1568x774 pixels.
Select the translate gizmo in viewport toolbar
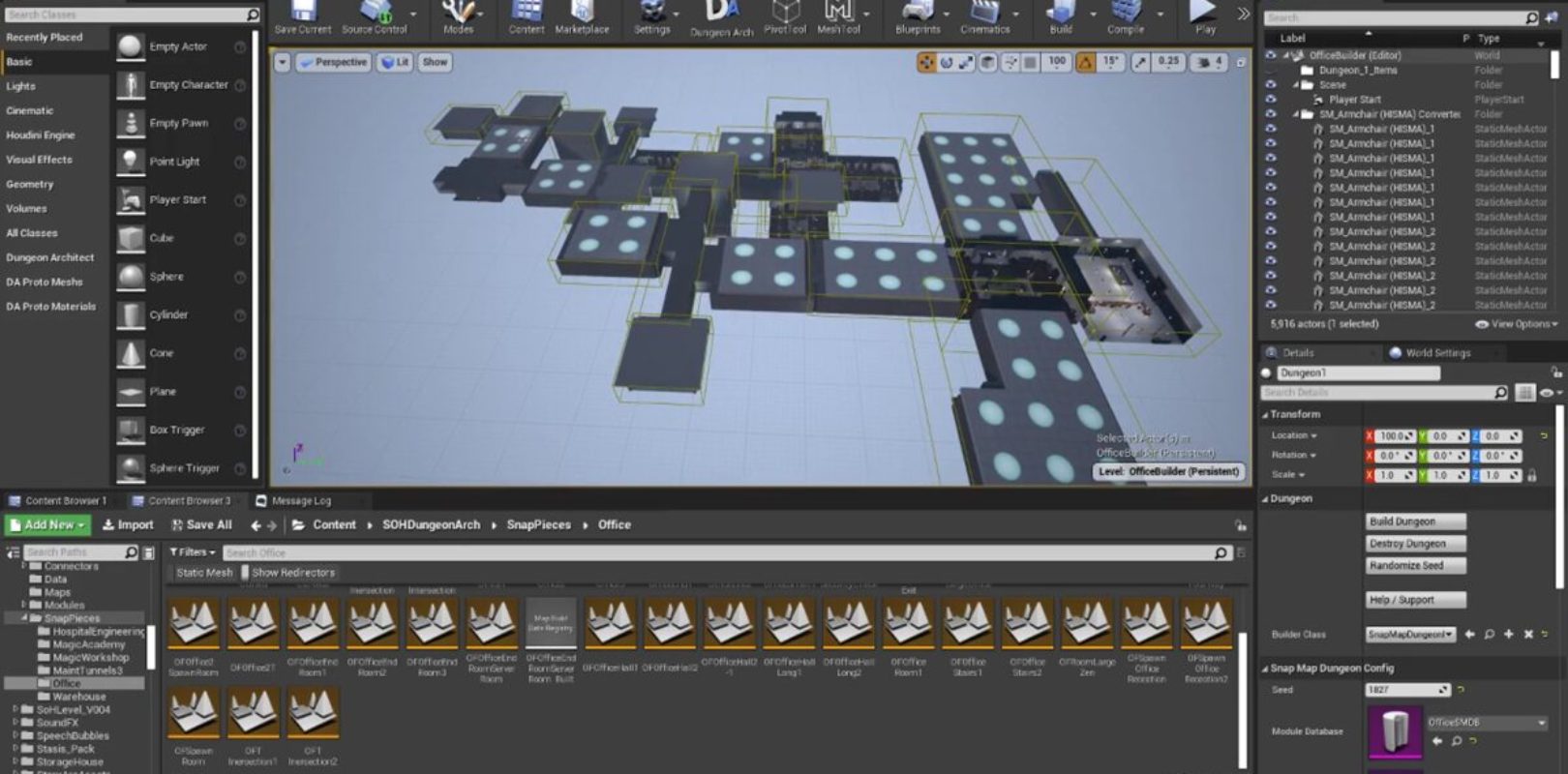coord(926,62)
